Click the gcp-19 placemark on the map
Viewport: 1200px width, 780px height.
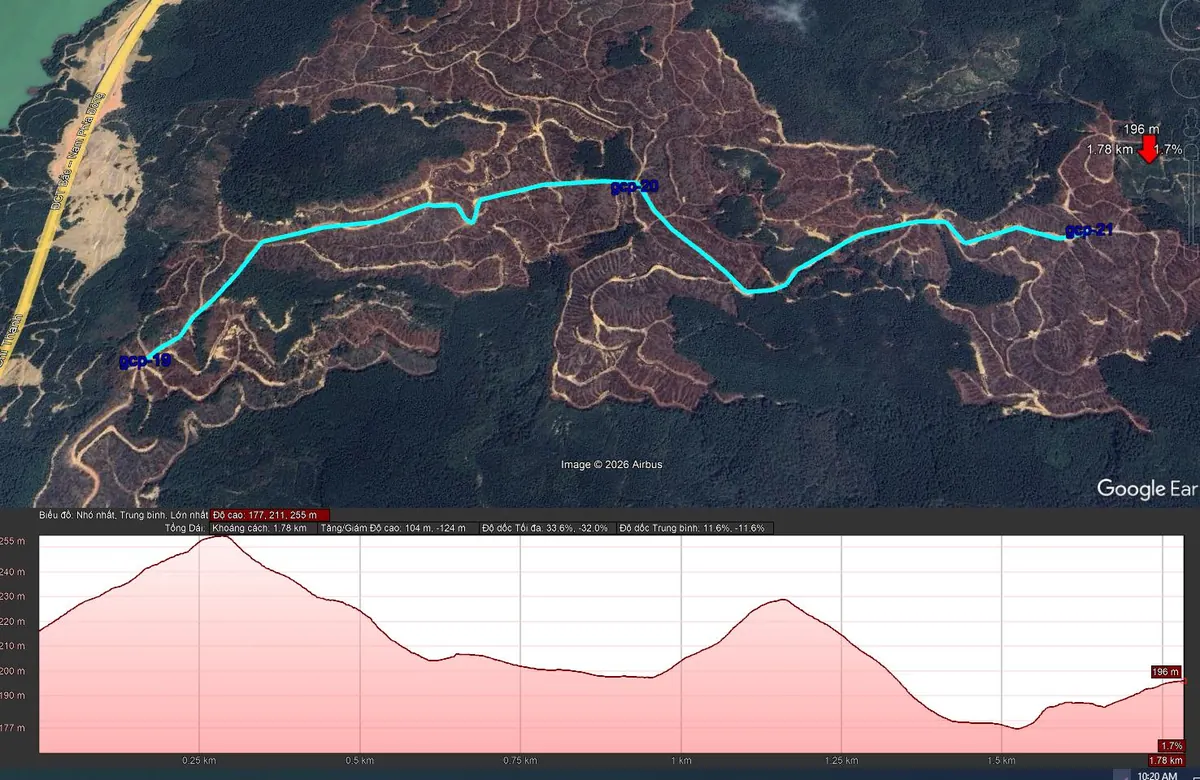(145, 360)
